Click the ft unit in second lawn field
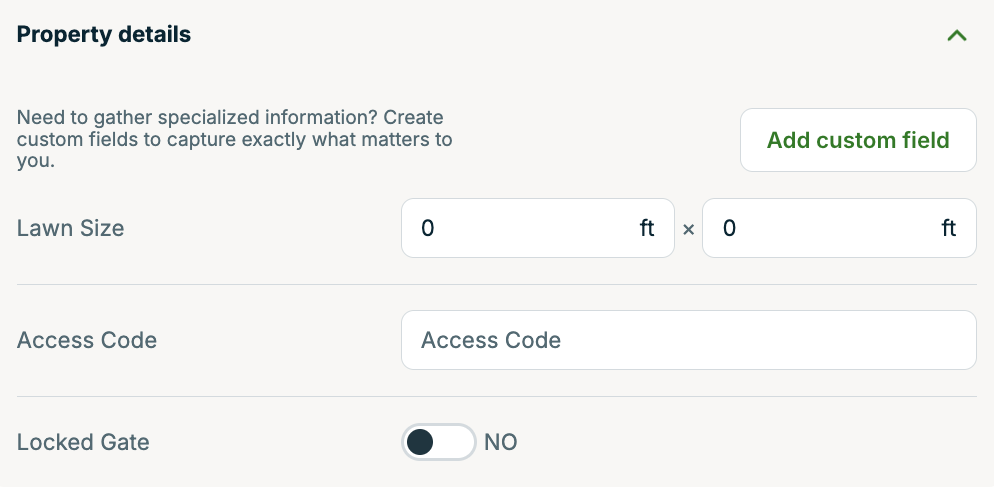This screenshot has width=994, height=490. [x=948, y=228]
